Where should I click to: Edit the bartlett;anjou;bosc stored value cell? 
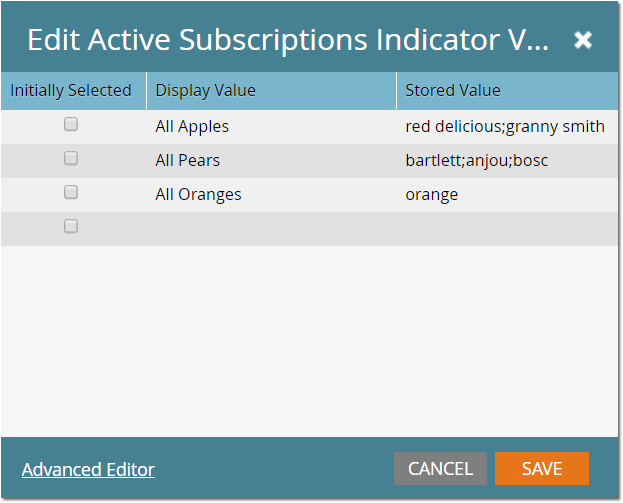click(x=477, y=160)
